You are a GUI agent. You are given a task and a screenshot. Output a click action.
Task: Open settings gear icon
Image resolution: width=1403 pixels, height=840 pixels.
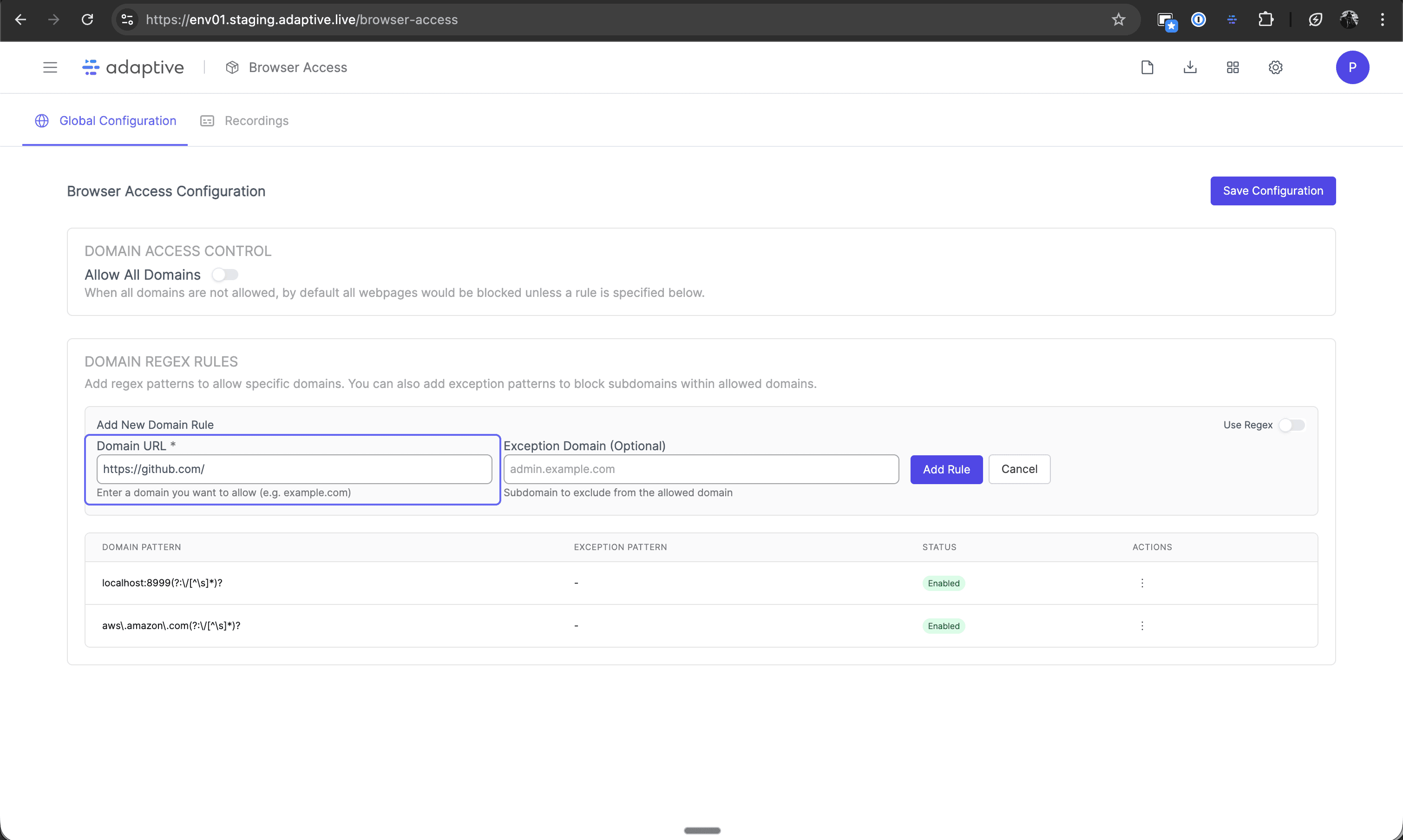pos(1276,67)
